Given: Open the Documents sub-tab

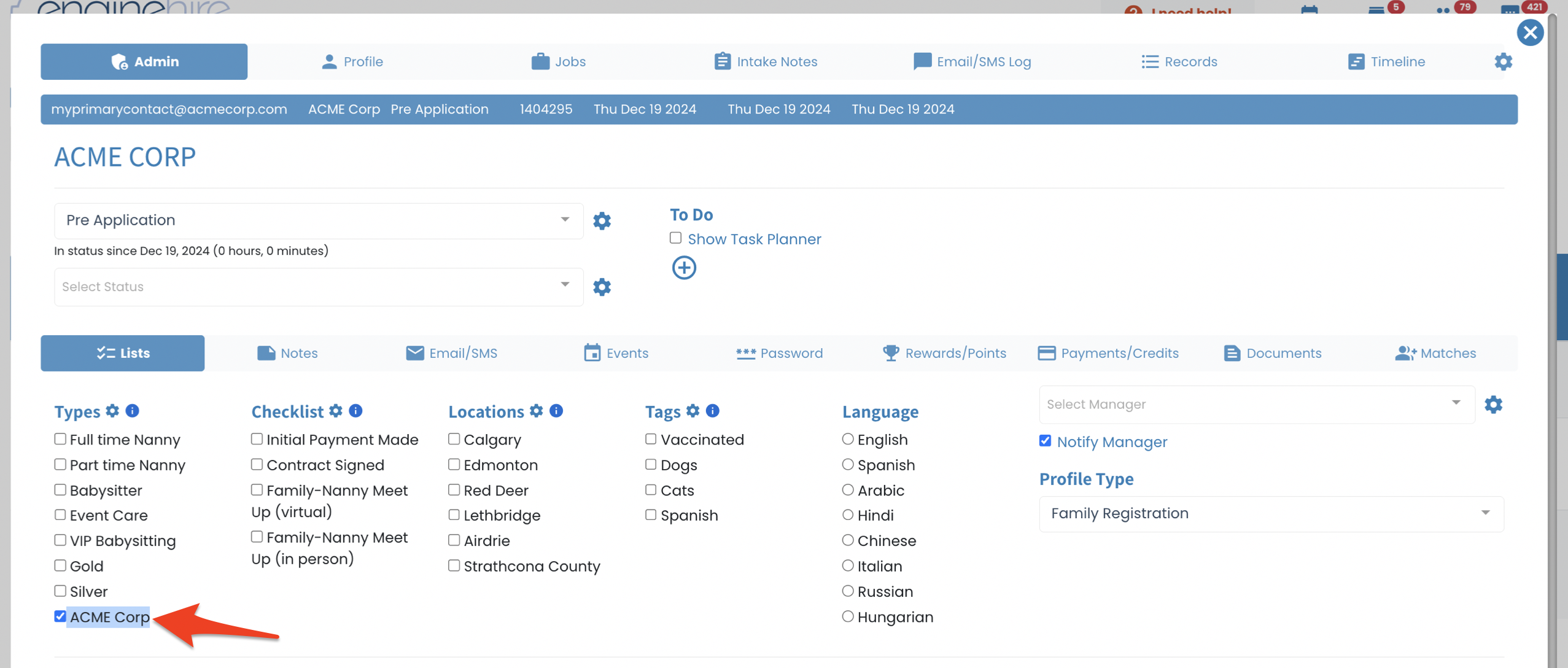Looking at the screenshot, I should point(1272,353).
